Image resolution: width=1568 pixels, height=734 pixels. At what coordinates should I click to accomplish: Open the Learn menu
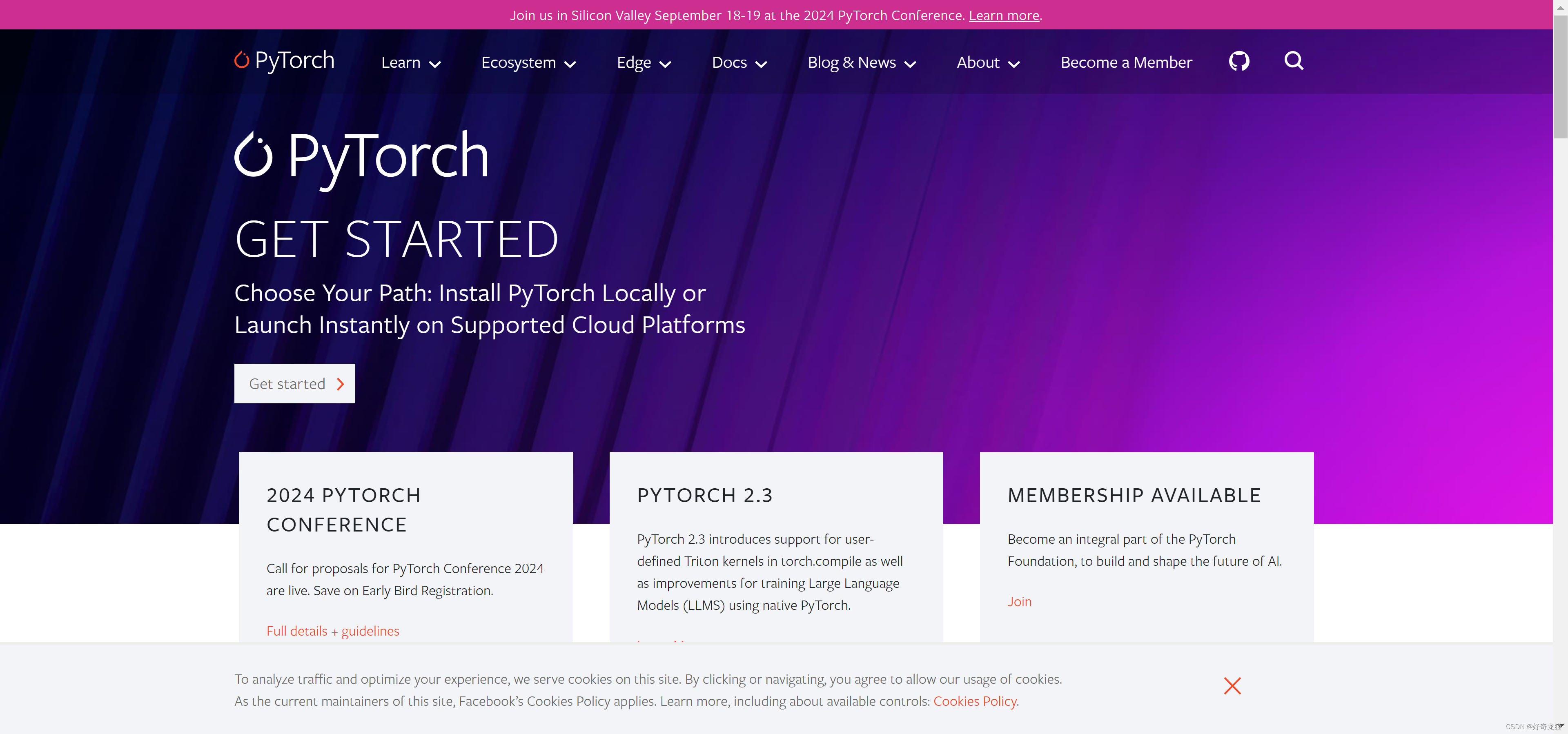(x=401, y=62)
